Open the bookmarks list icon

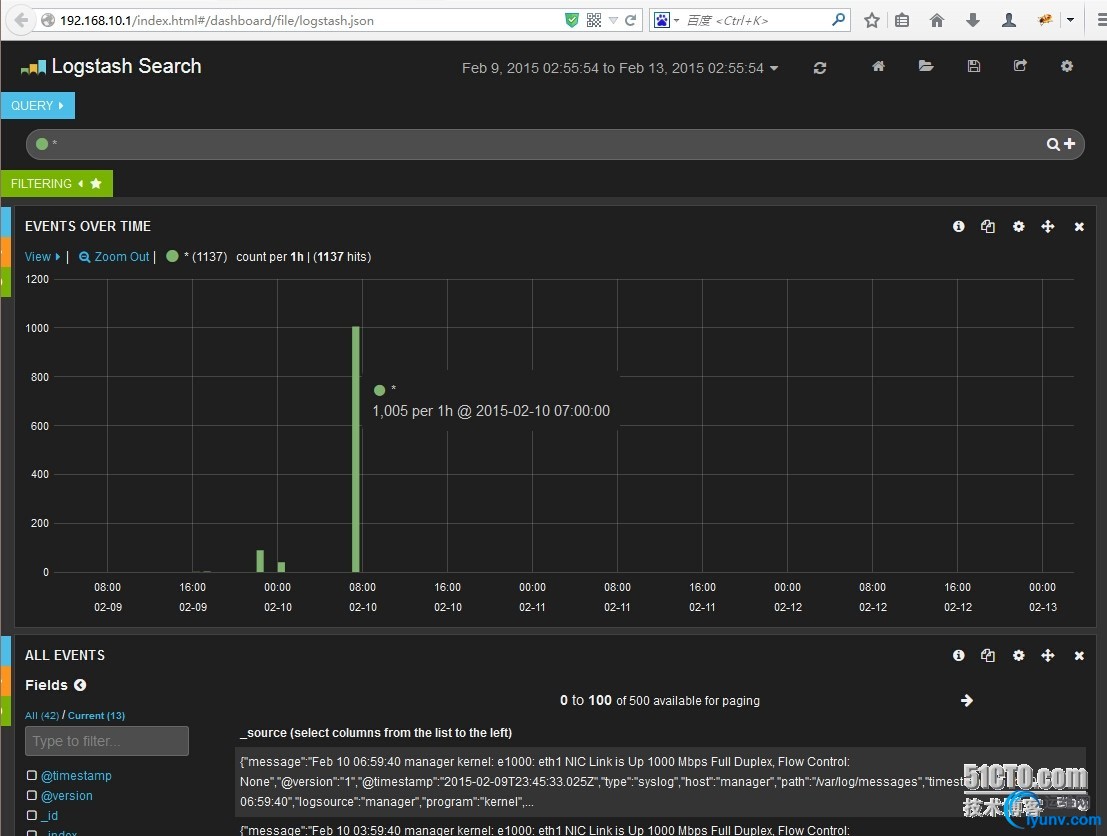coord(902,20)
